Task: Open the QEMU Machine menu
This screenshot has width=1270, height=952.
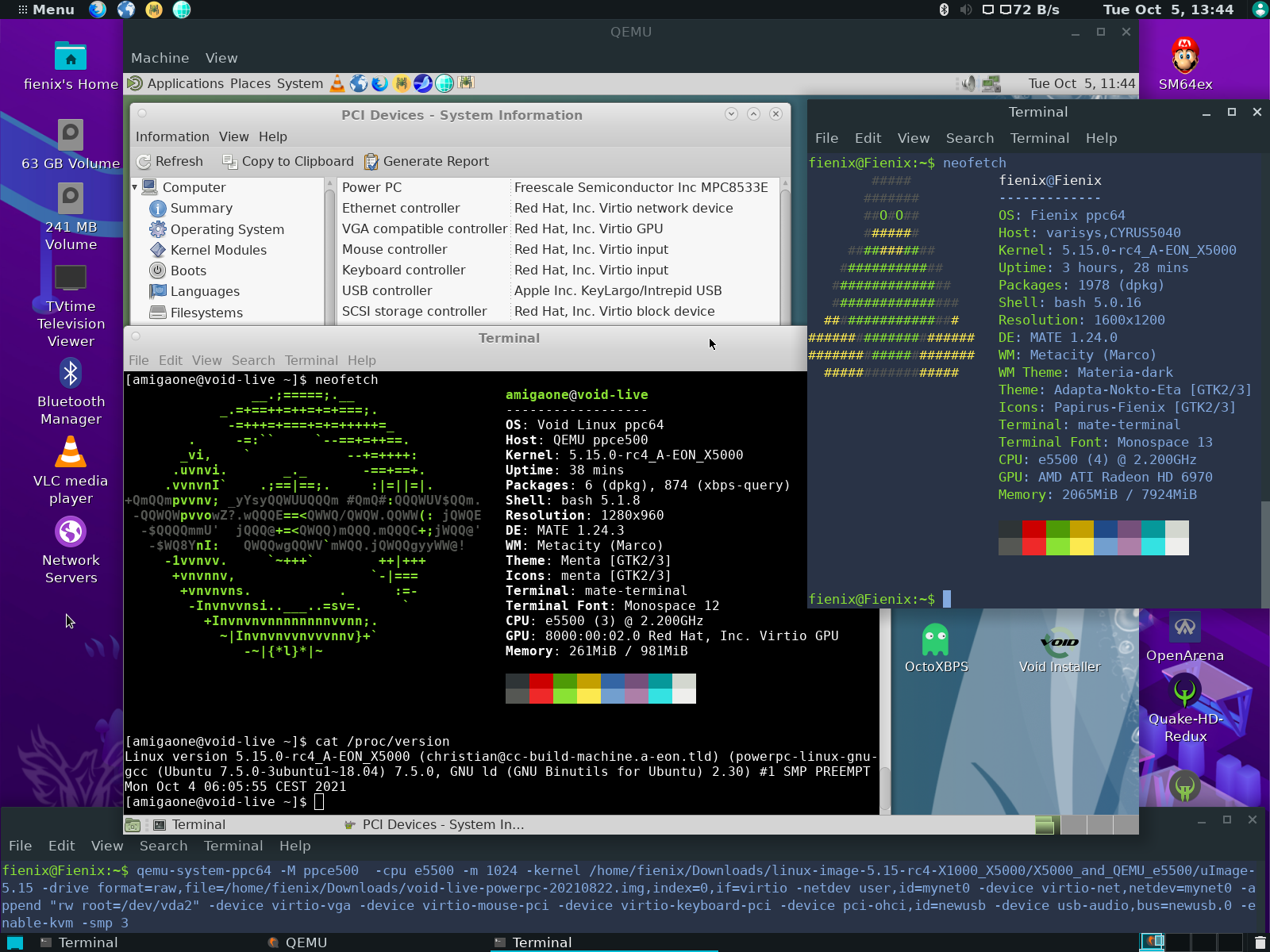Action: [160, 58]
